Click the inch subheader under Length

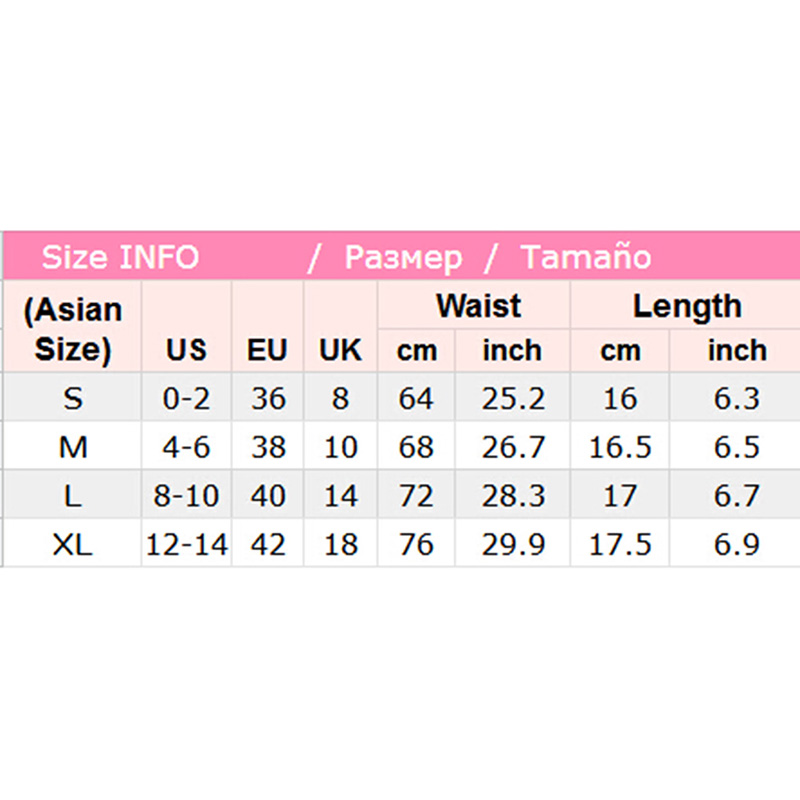pyautogui.click(x=737, y=351)
